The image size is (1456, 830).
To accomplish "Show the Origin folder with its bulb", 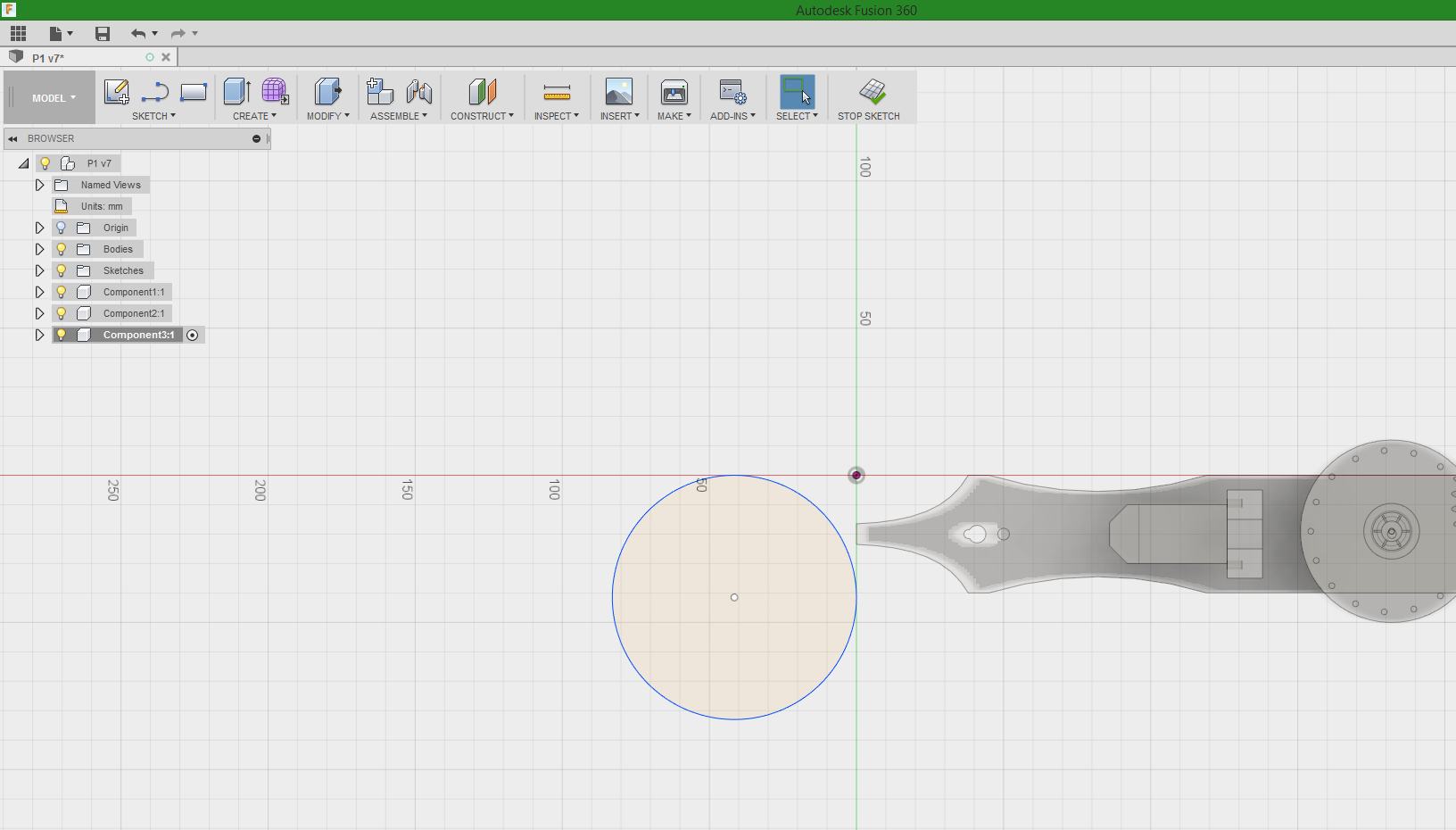I will point(62,228).
